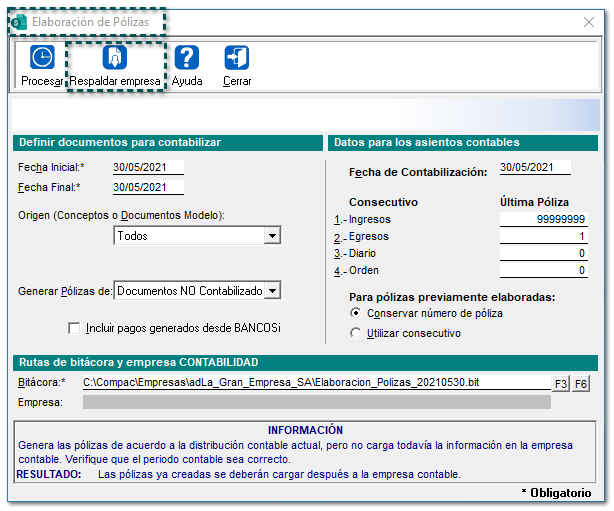Click the Cerrar label
614x511 pixels.
pyautogui.click(x=237, y=81)
